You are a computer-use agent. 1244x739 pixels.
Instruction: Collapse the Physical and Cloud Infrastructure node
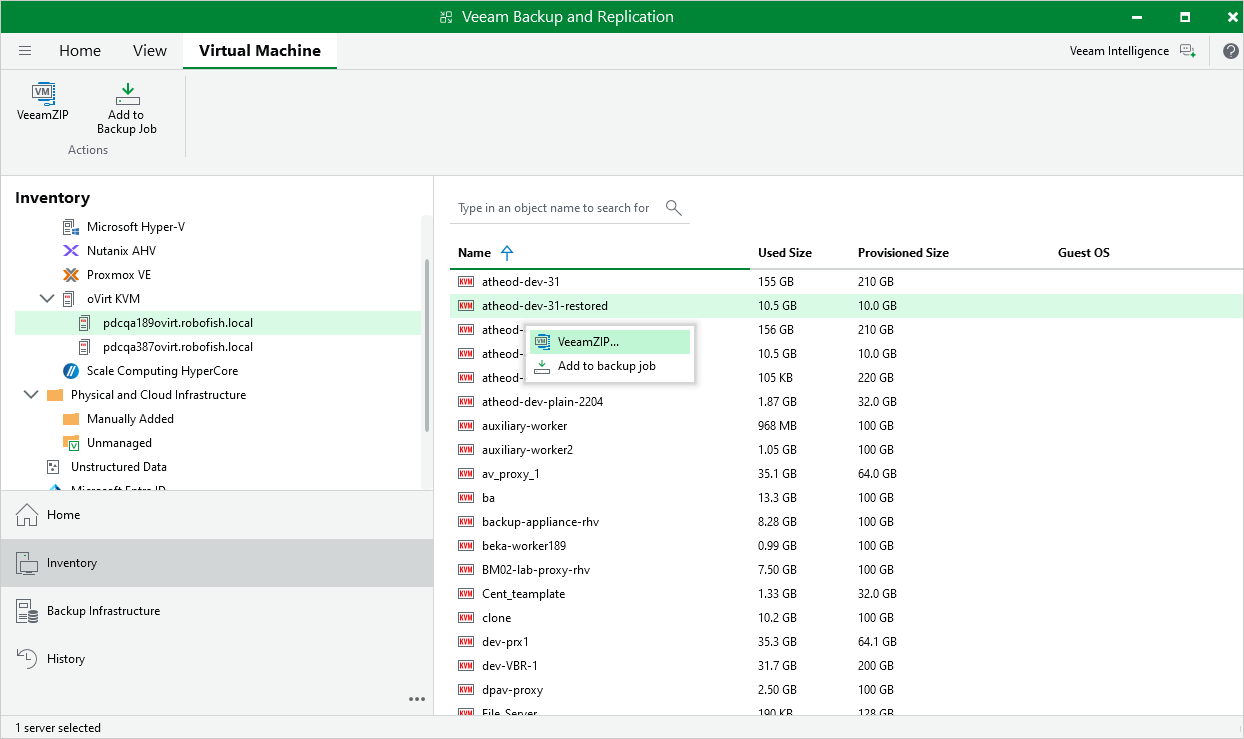point(30,394)
